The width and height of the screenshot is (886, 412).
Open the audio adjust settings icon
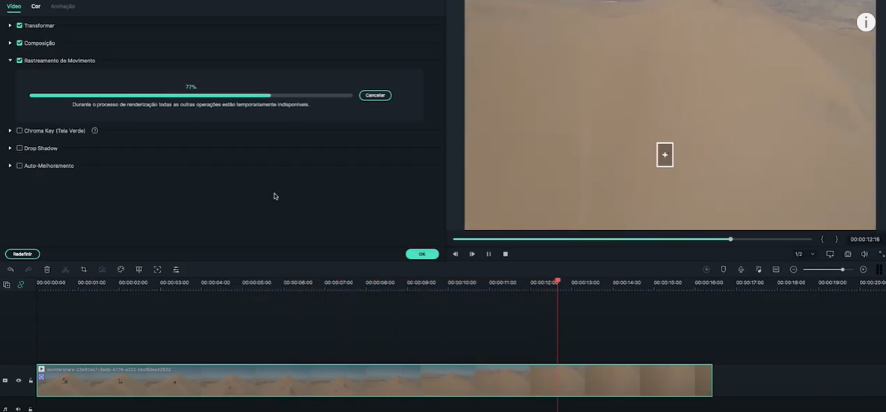pyautogui.click(x=175, y=270)
